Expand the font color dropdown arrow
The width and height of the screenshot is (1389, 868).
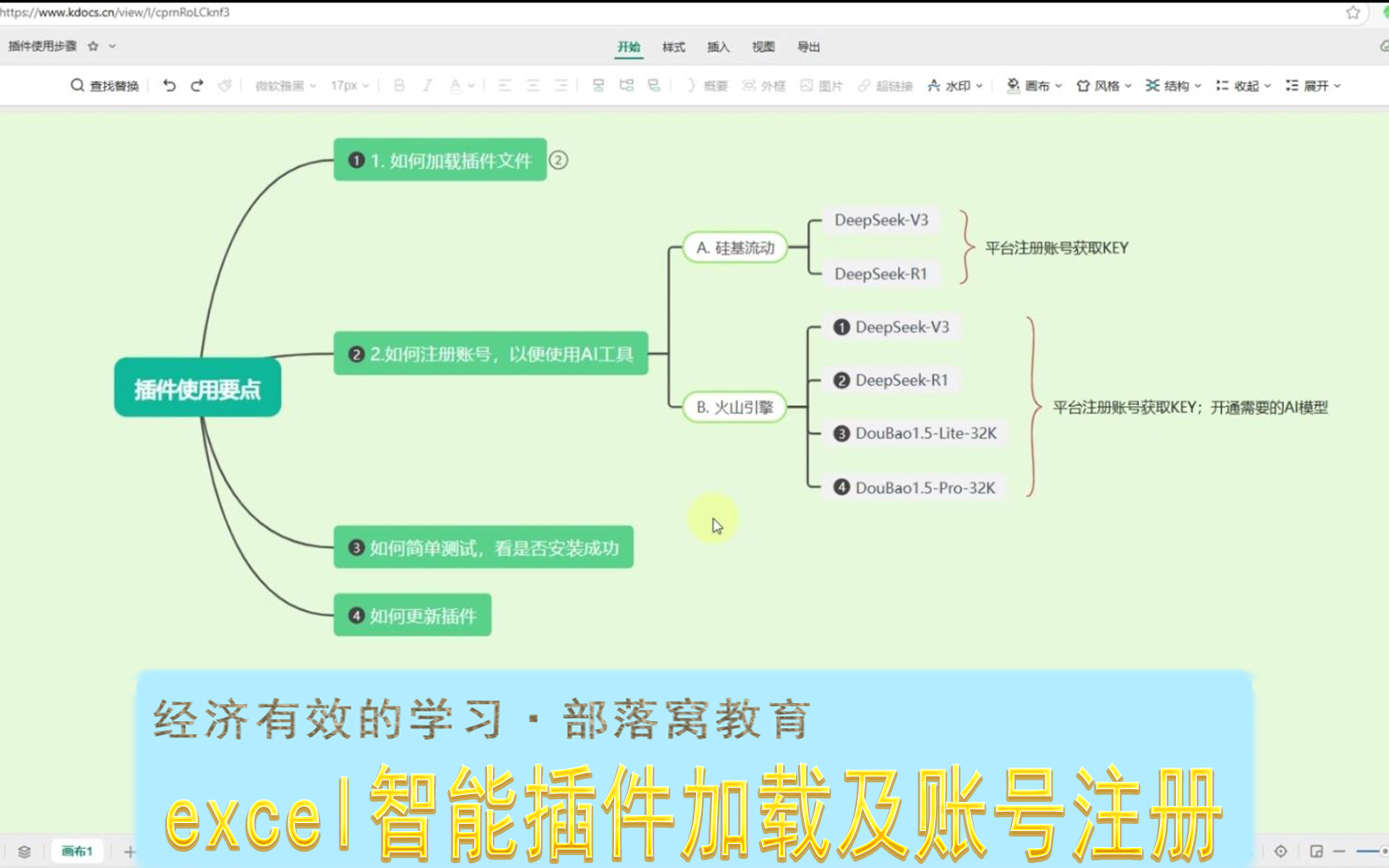tap(472, 85)
